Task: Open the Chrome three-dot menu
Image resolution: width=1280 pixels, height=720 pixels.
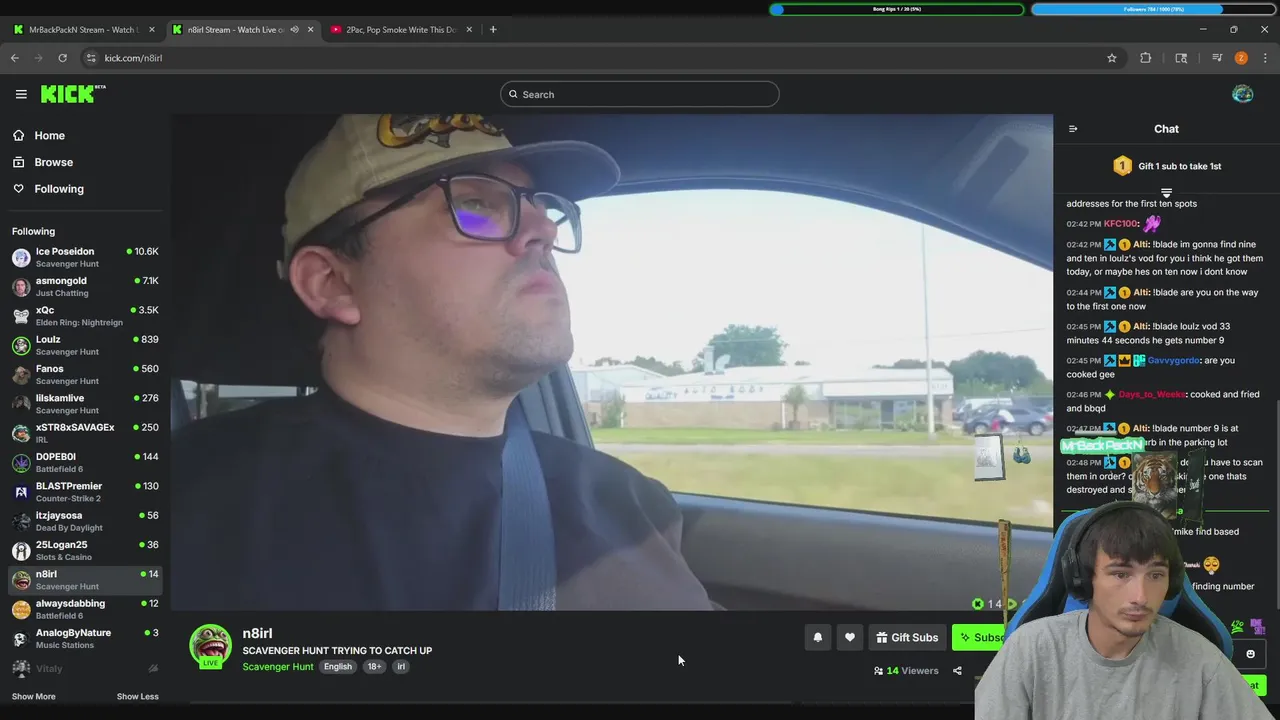Action: pyautogui.click(x=1265, y=58)
